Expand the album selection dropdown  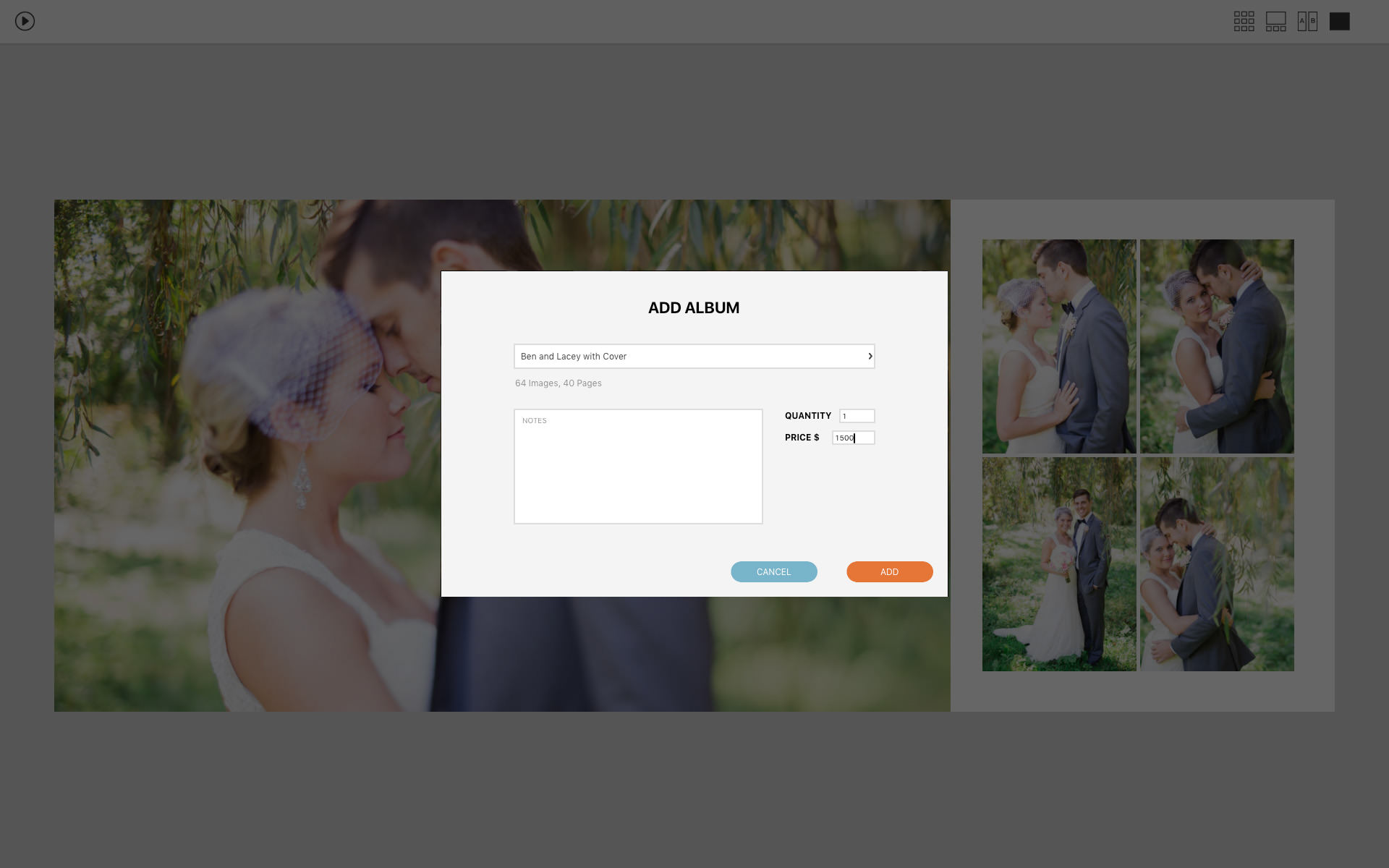click(x=870, y=356)
